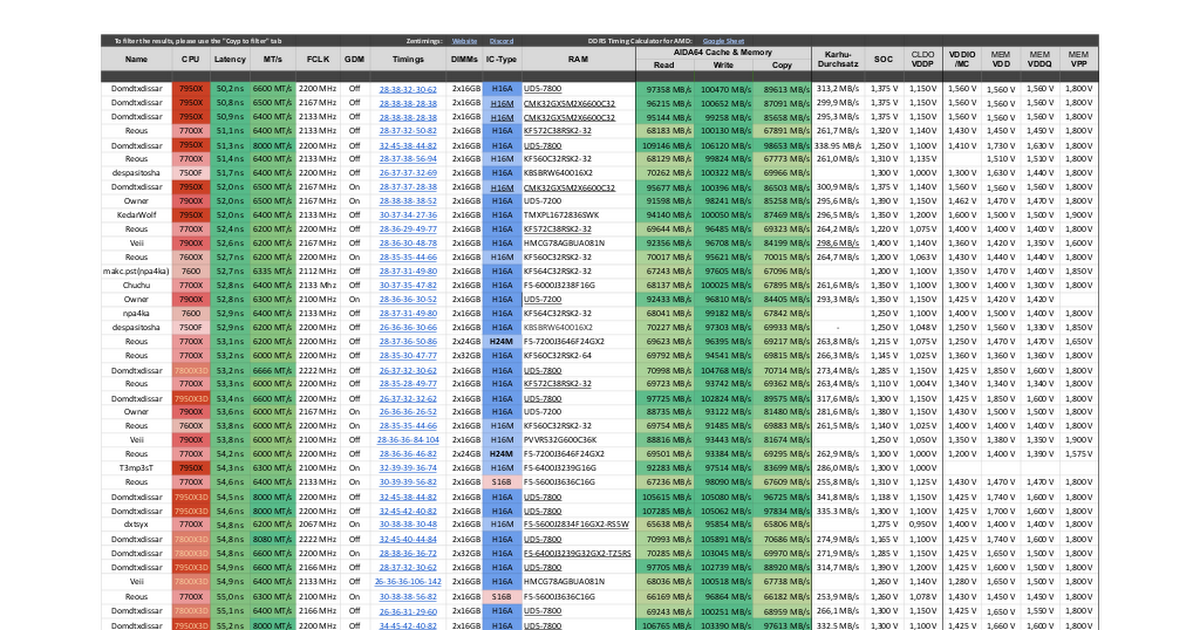This screenshot has width=1200, height=630.
Task: Open timings link 28-38-36-36-72
Action: [408, 552]
